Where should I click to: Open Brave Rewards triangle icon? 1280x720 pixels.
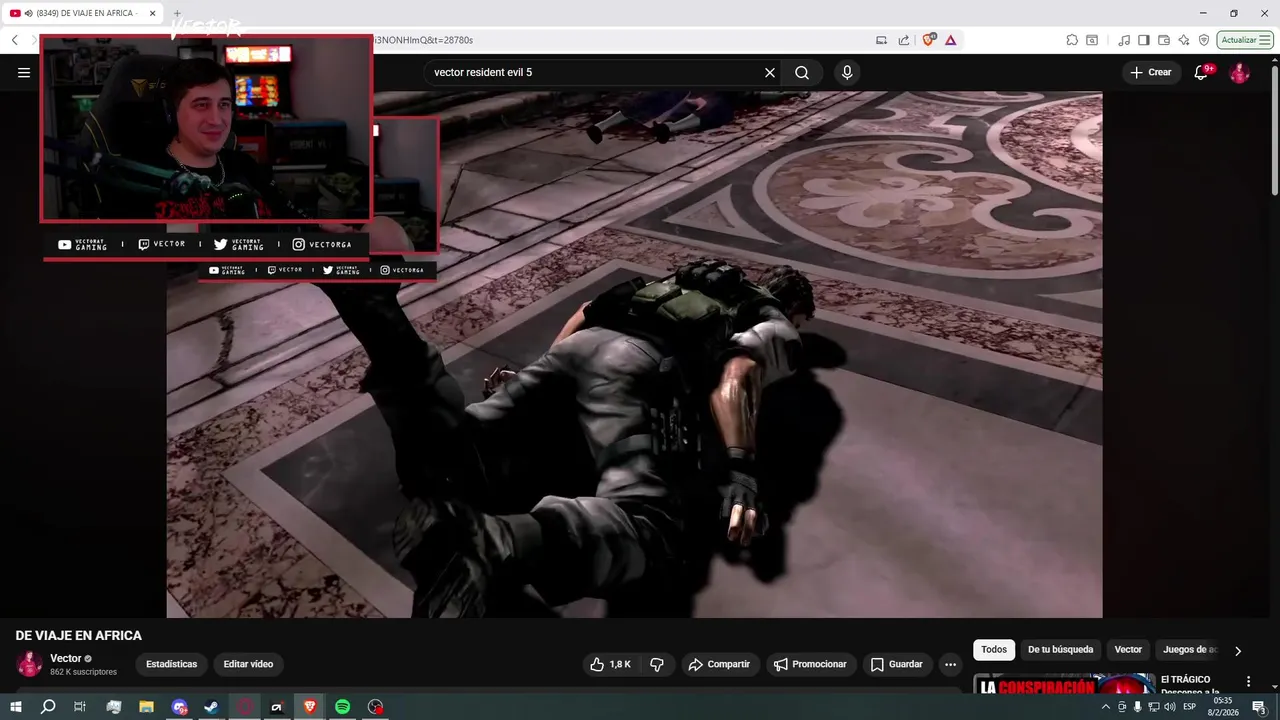coord(950,40)
